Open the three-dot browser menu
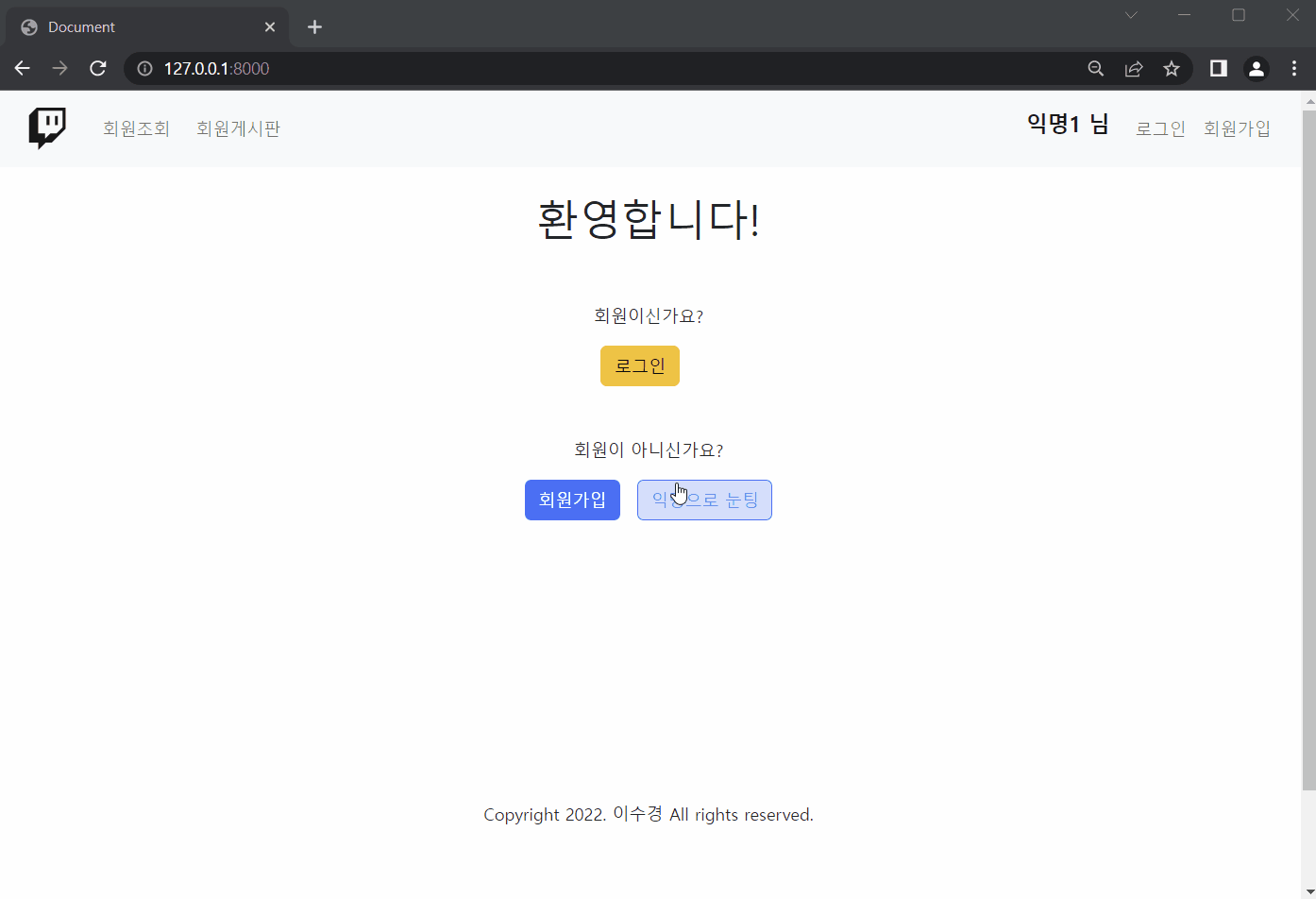The width and height of the screenshot is (1316, 899). coord(1294,68)
